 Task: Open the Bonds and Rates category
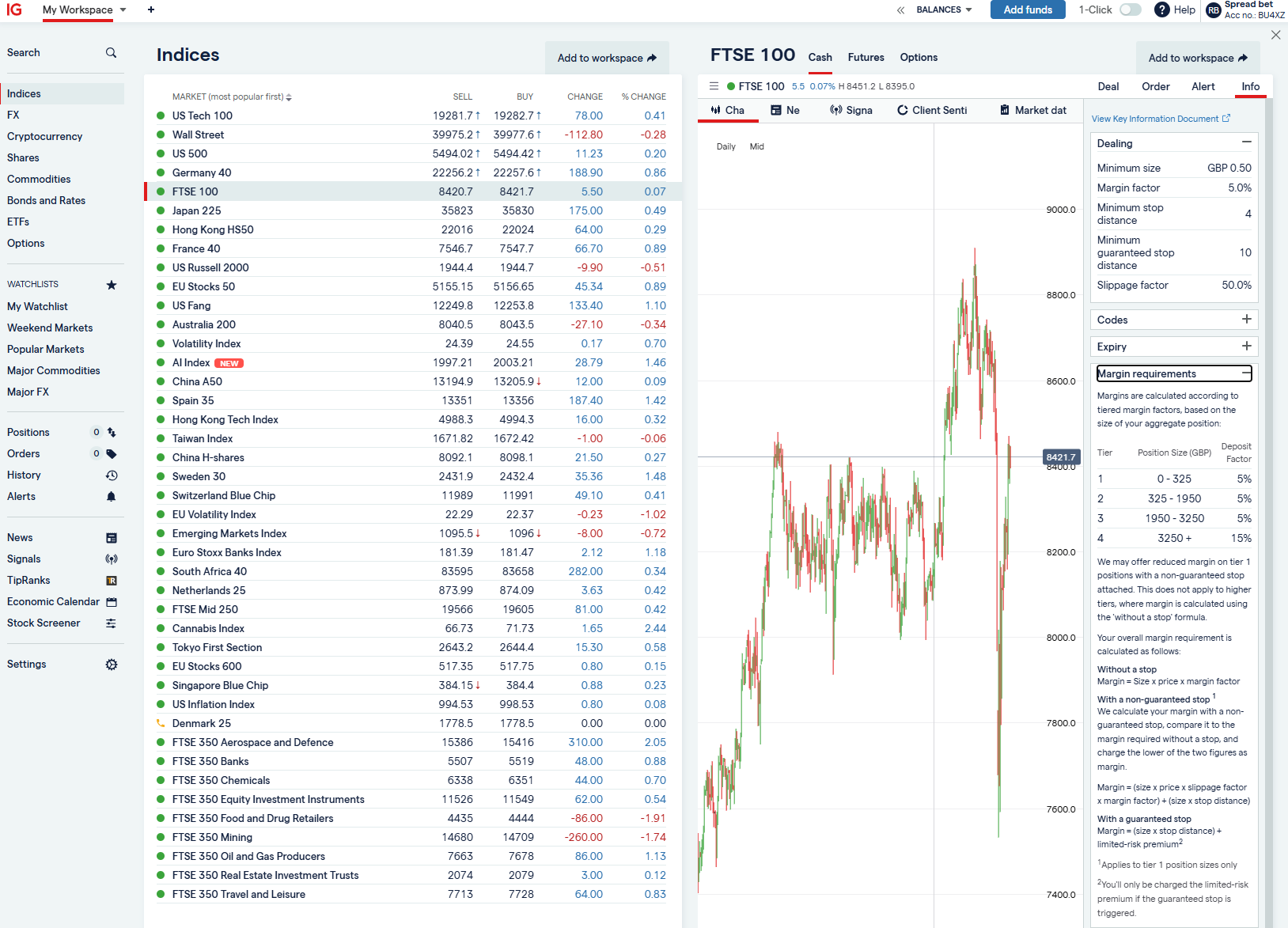point(46,200)
